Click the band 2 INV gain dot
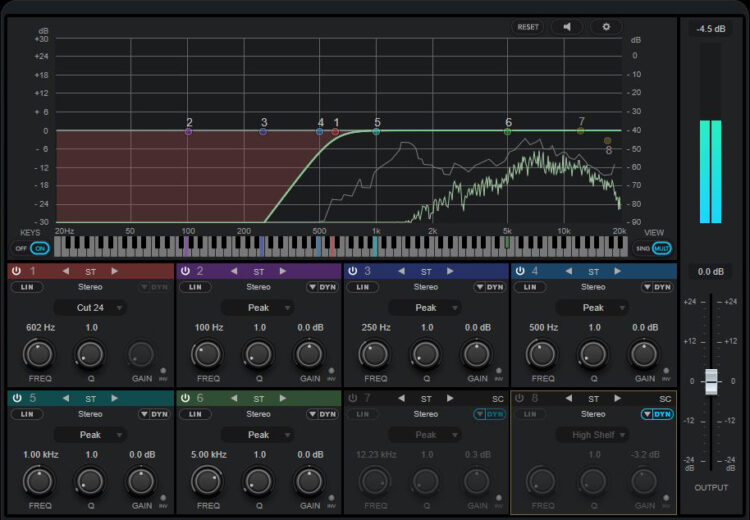This screenshot has height=520, width=750. pyautogui.click(x=331, y=371)
